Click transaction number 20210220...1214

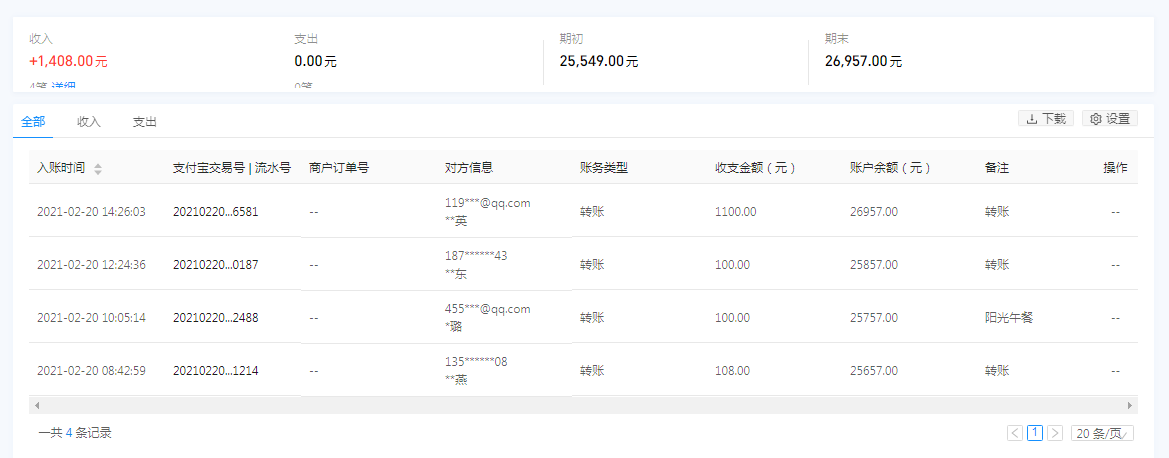tap(215, 371)
